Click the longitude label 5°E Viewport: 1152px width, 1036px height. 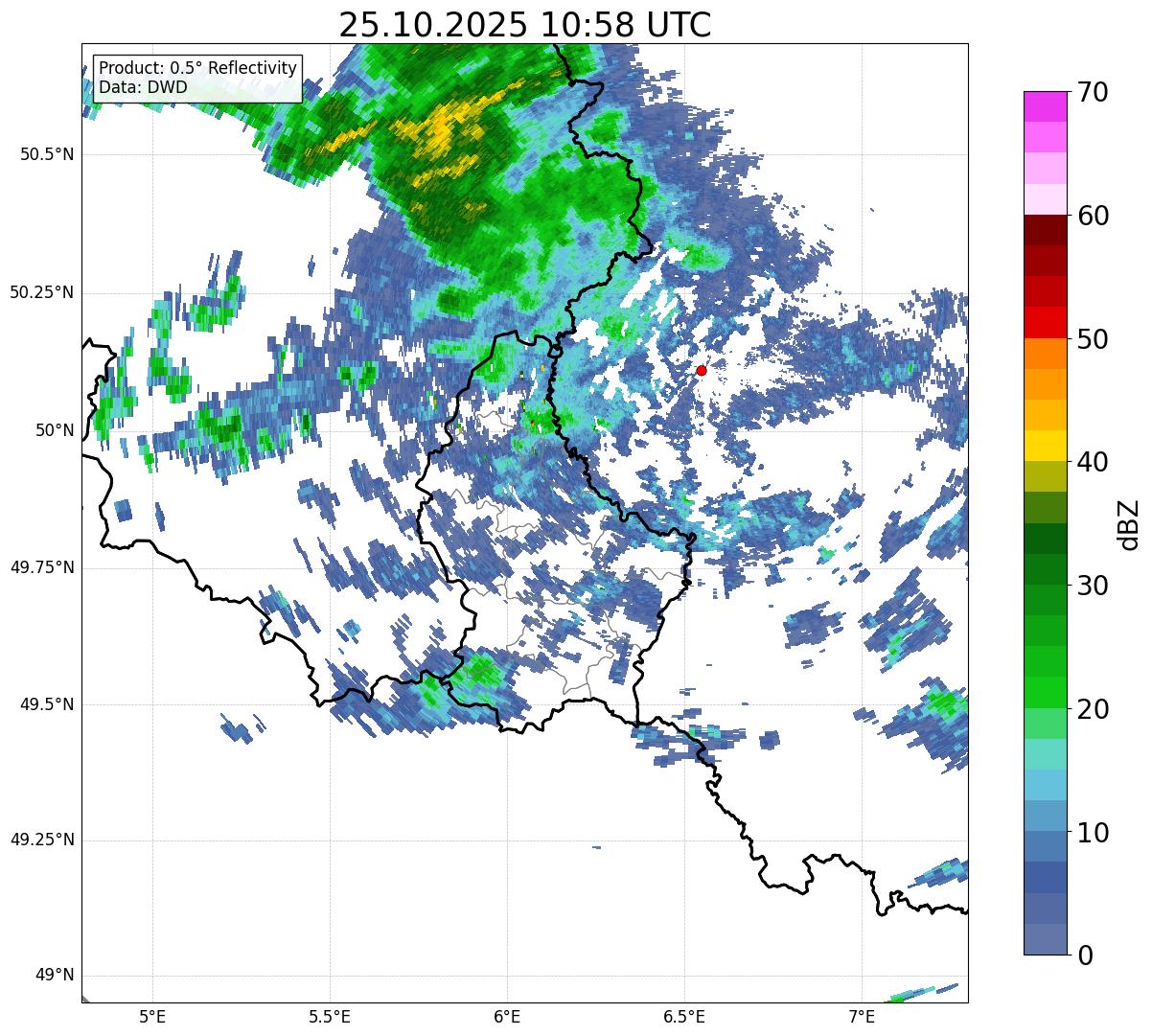(152, 1017)
